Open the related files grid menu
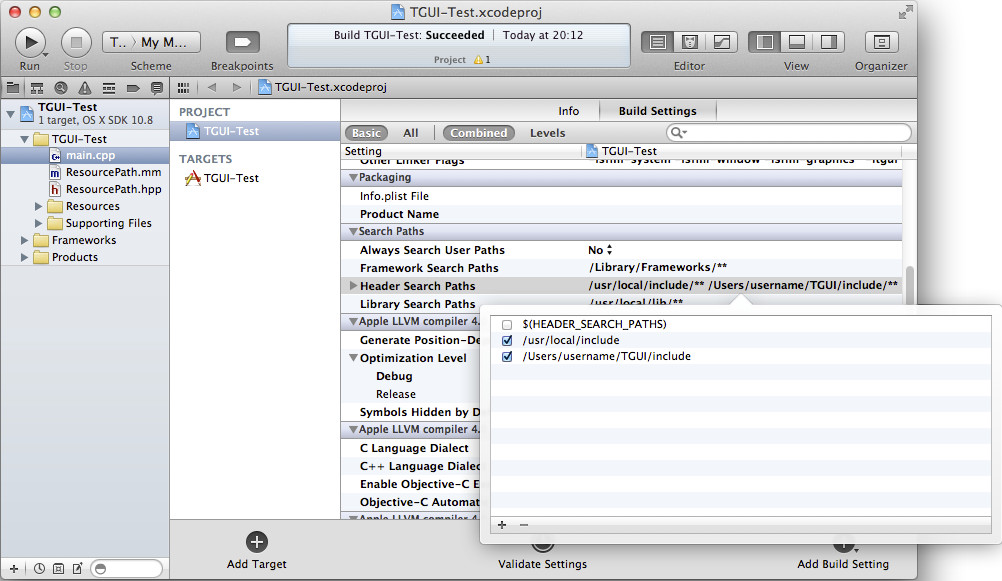1002x581 pixels. click(x=183, y=88)
